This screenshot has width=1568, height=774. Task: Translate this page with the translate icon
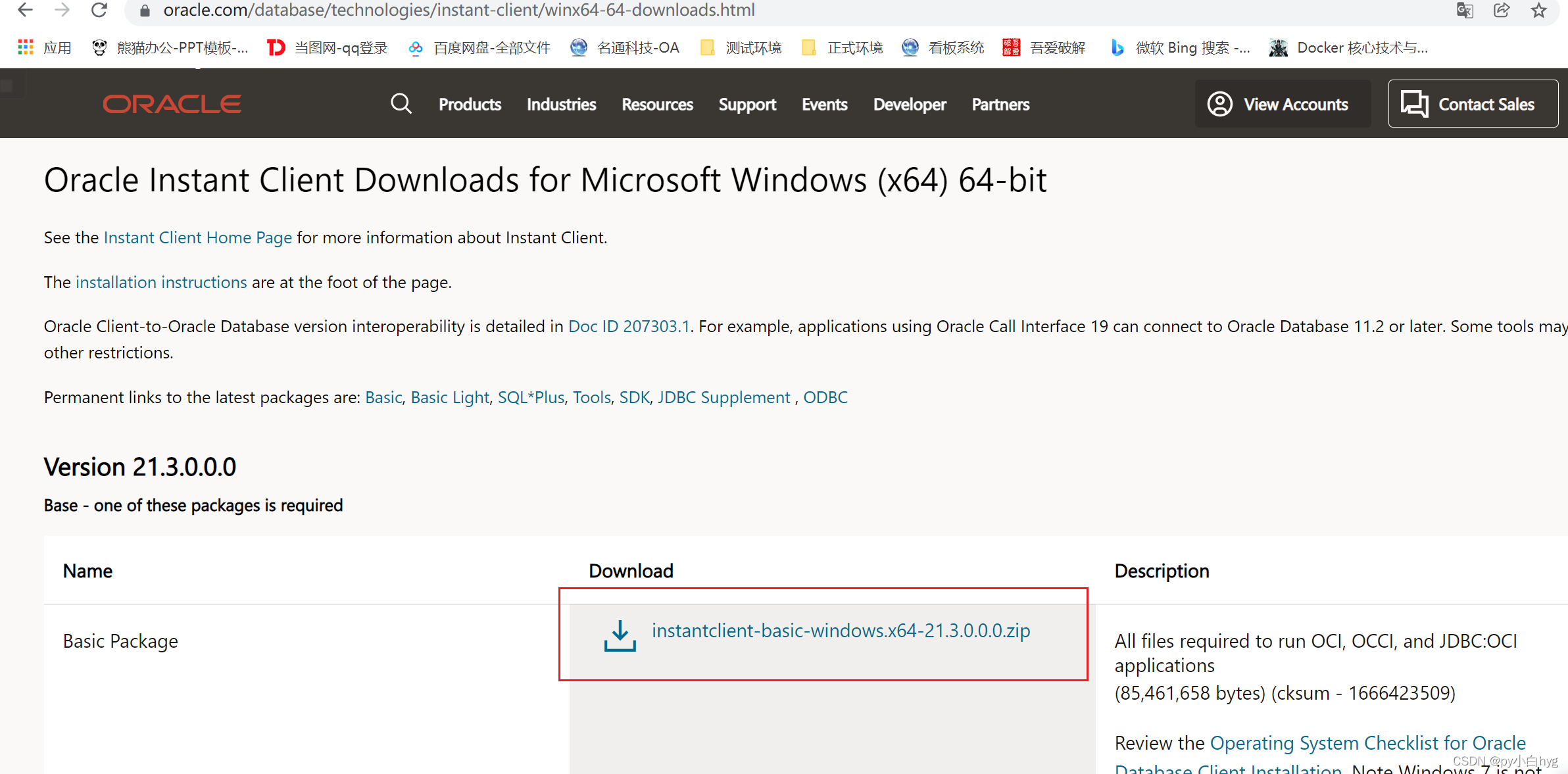[x=1465, y=11]
